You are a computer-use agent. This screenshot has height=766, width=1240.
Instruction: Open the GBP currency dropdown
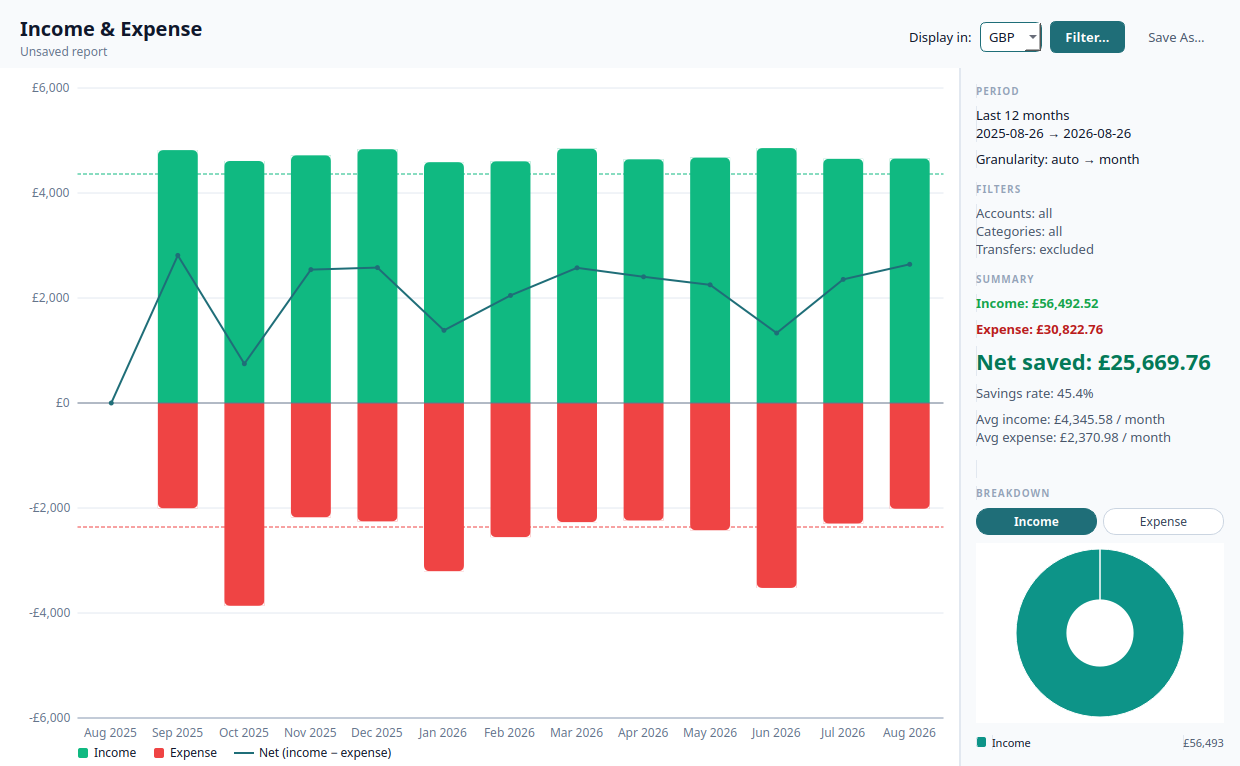click(x=1011, y=37)
